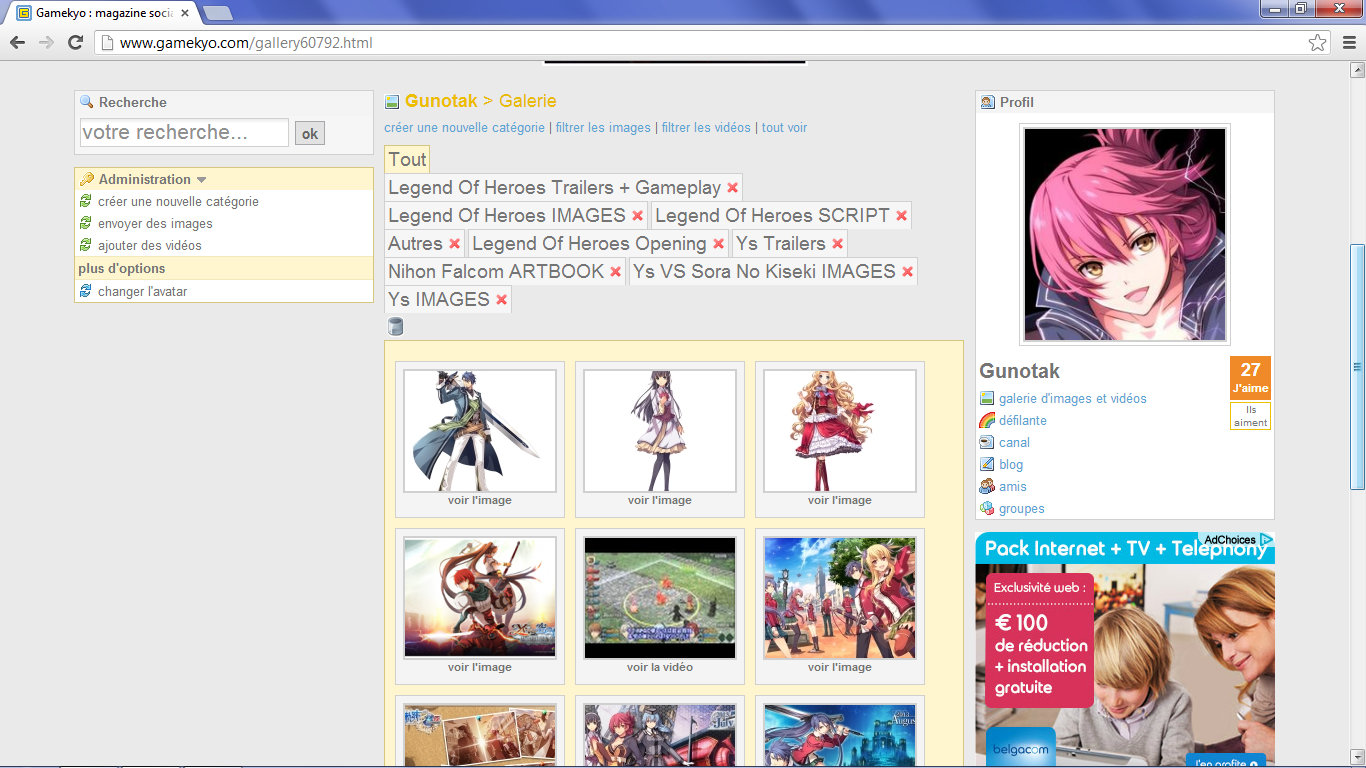Open Legend Of Heroes IMAGES category
1366x768 pixels.
click(x=507, y=216)
